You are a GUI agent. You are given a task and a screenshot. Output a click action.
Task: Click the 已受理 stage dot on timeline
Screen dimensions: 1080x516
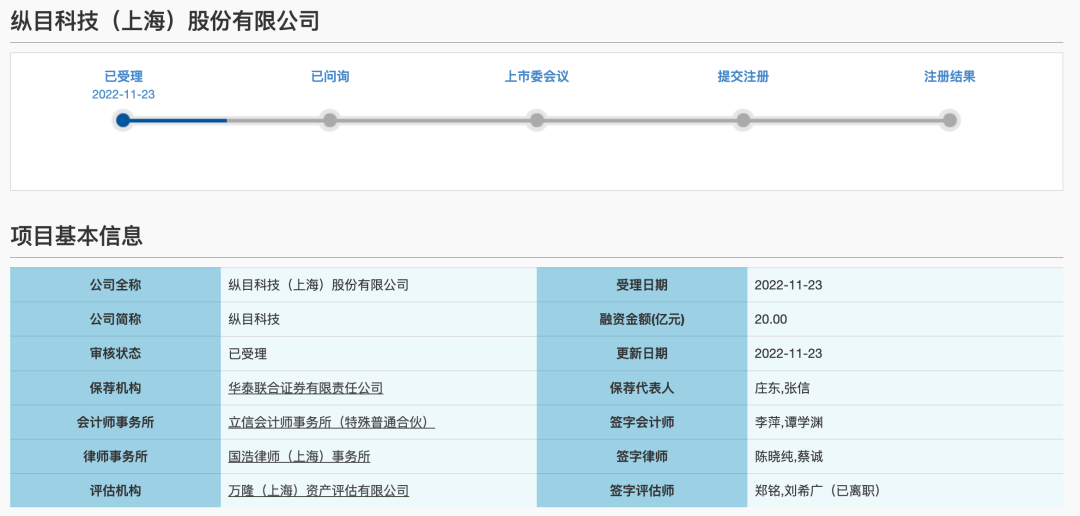tap(123, 120)
